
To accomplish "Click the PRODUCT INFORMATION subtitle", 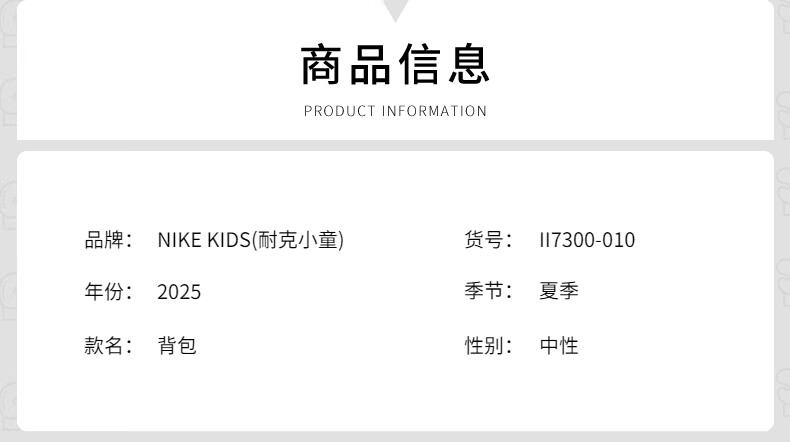I will click(396, 111).
